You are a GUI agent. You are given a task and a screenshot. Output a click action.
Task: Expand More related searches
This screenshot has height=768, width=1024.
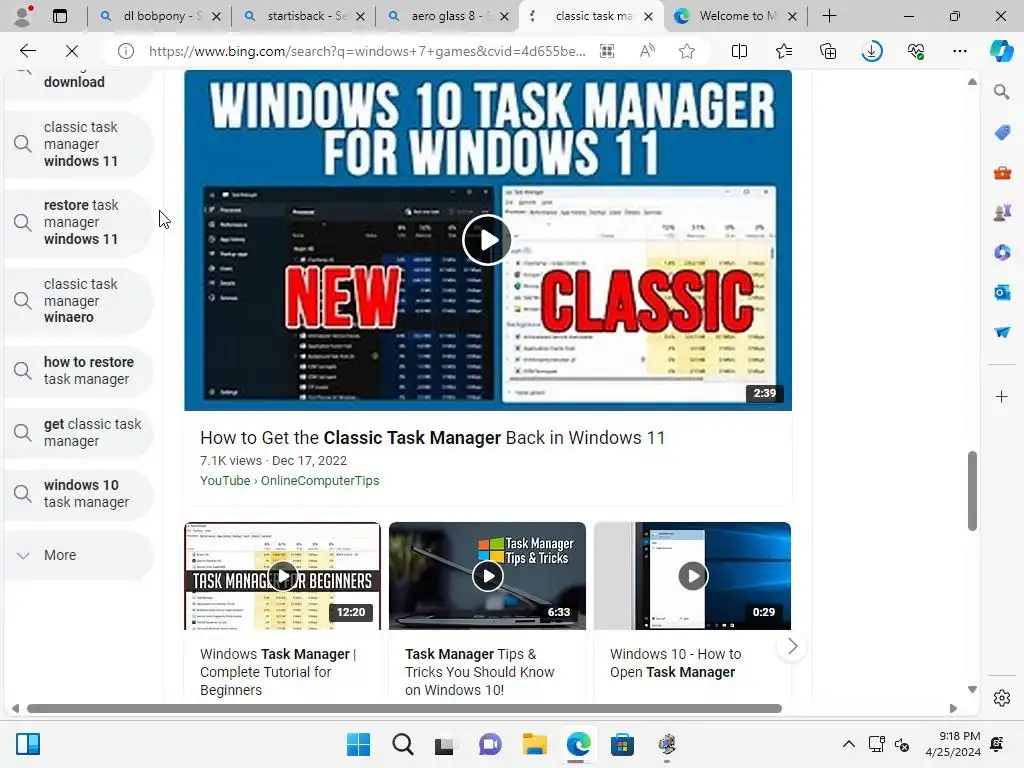(78, 555)
